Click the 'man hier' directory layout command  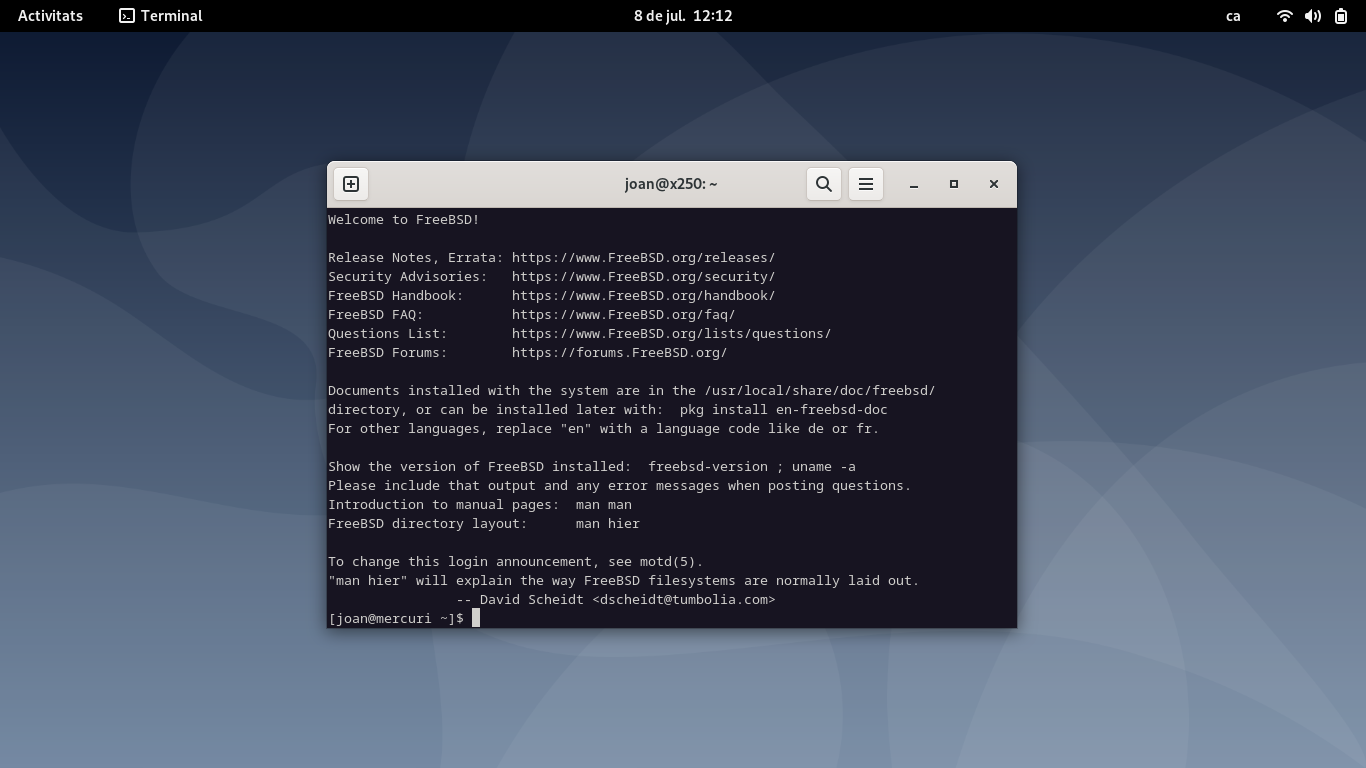tap(607, 523)
